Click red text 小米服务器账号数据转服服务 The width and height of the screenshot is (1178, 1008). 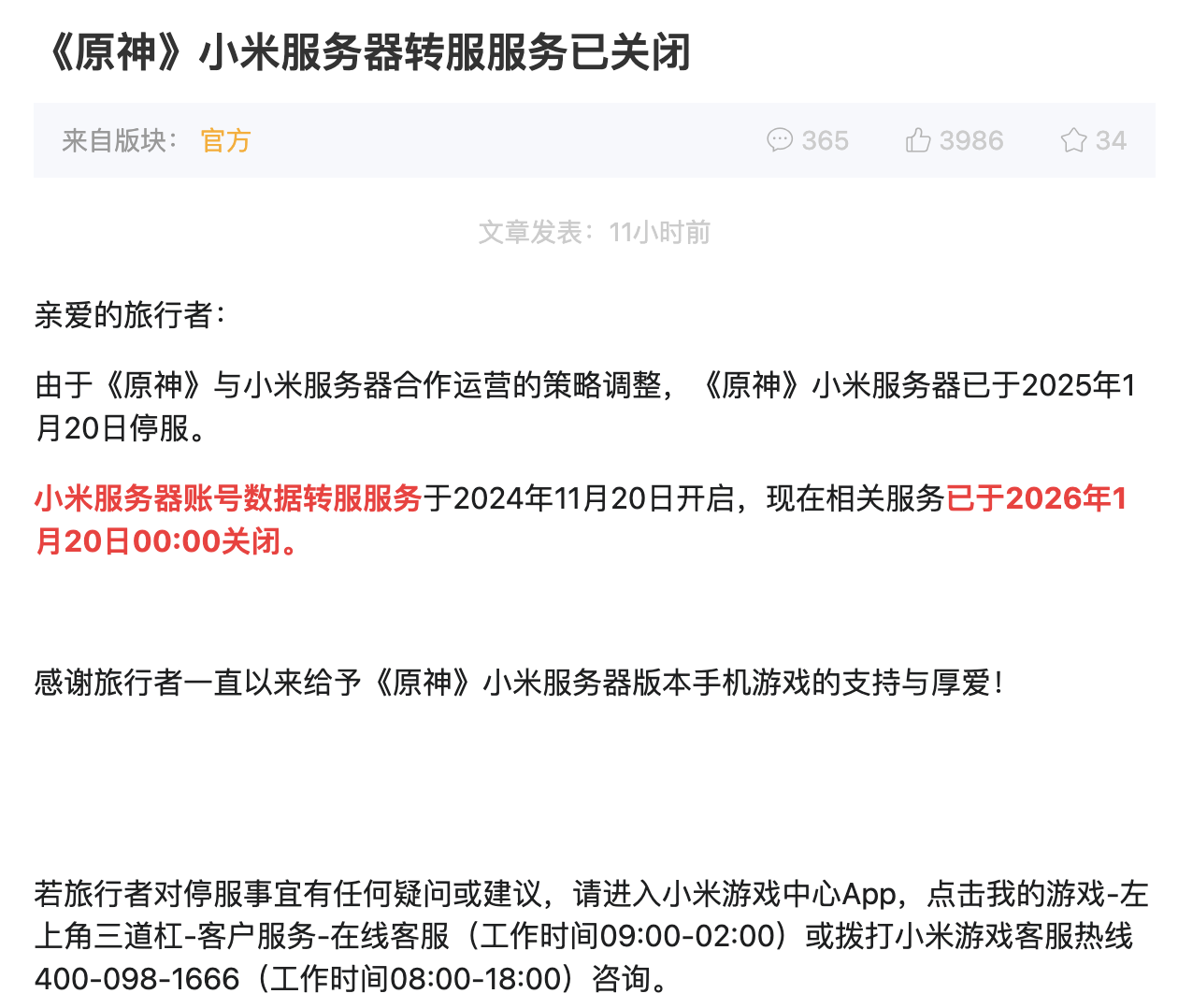point(228,497)
